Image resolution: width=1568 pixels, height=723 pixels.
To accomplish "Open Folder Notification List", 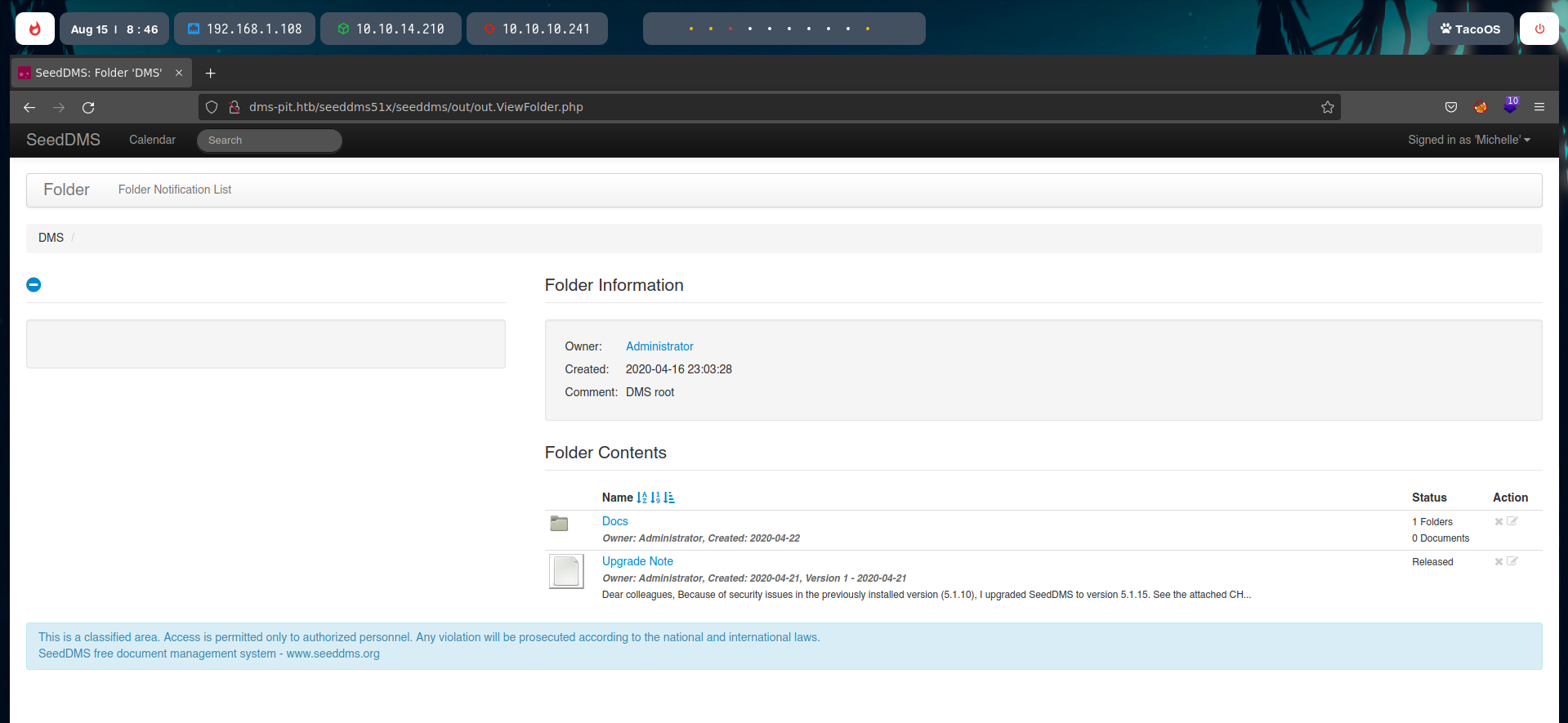I will click(175, 190).
